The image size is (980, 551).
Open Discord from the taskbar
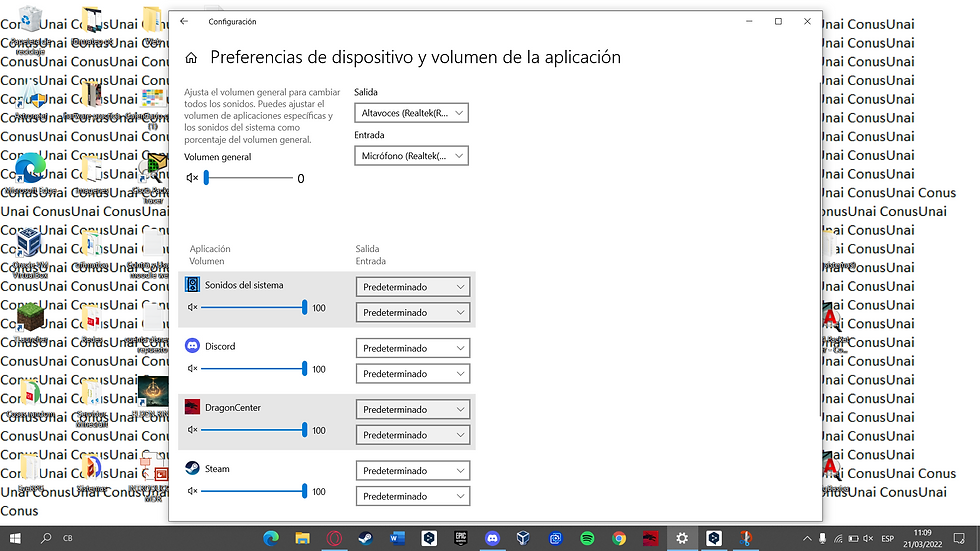(x=492, y=538)
